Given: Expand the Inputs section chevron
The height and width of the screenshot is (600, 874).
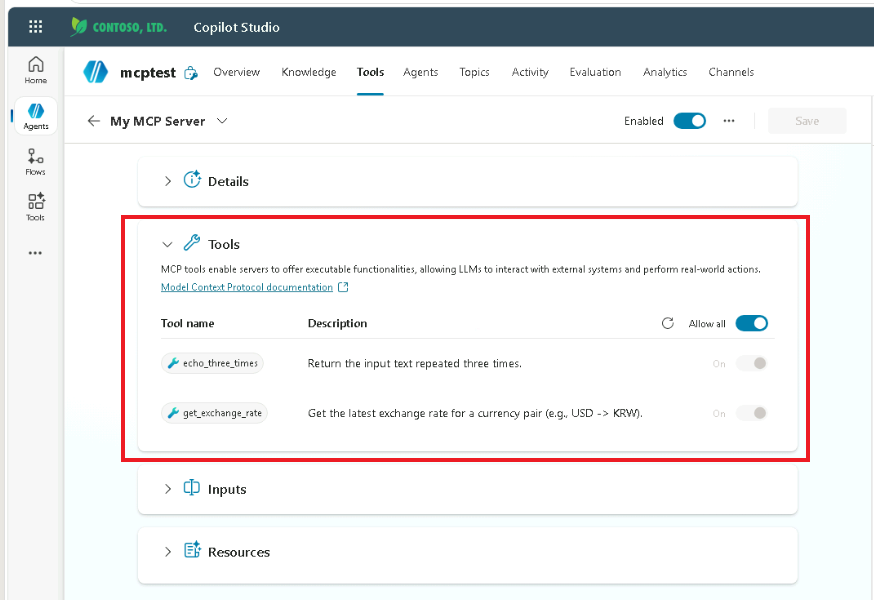Looking at the screenshot, I should [x=168, y=489].
